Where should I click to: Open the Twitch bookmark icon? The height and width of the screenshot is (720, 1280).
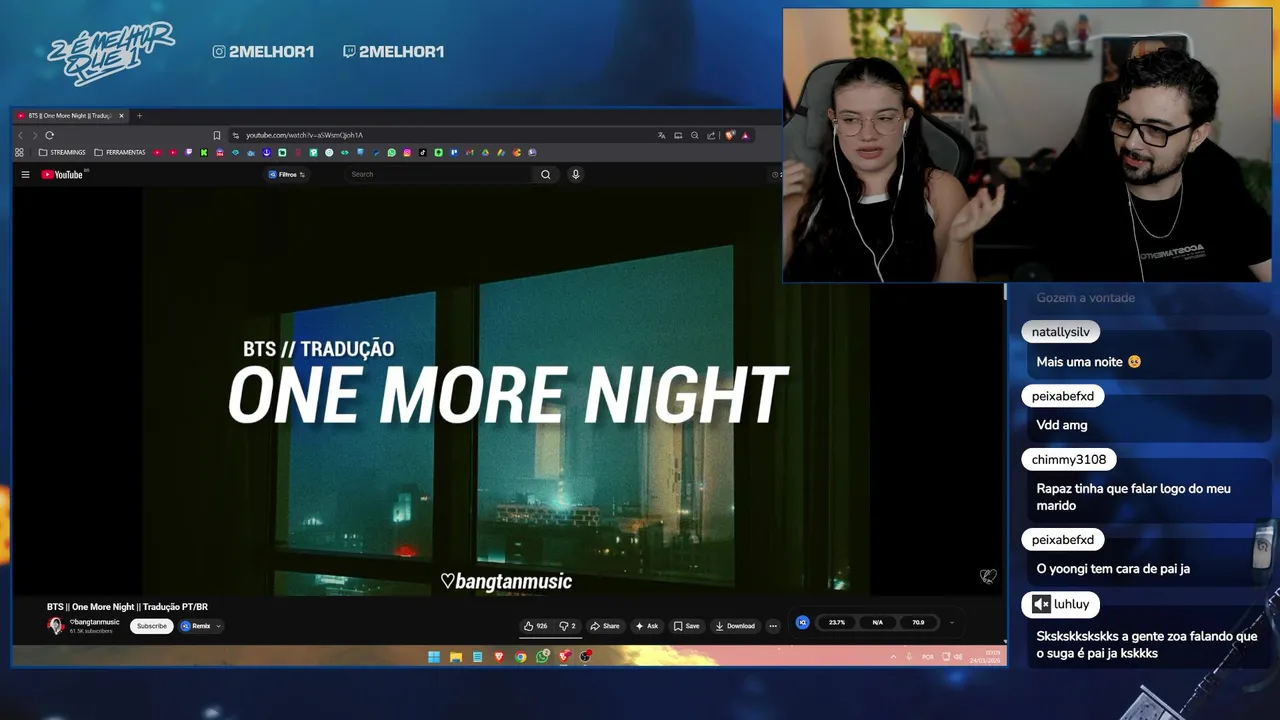(188, 153)
